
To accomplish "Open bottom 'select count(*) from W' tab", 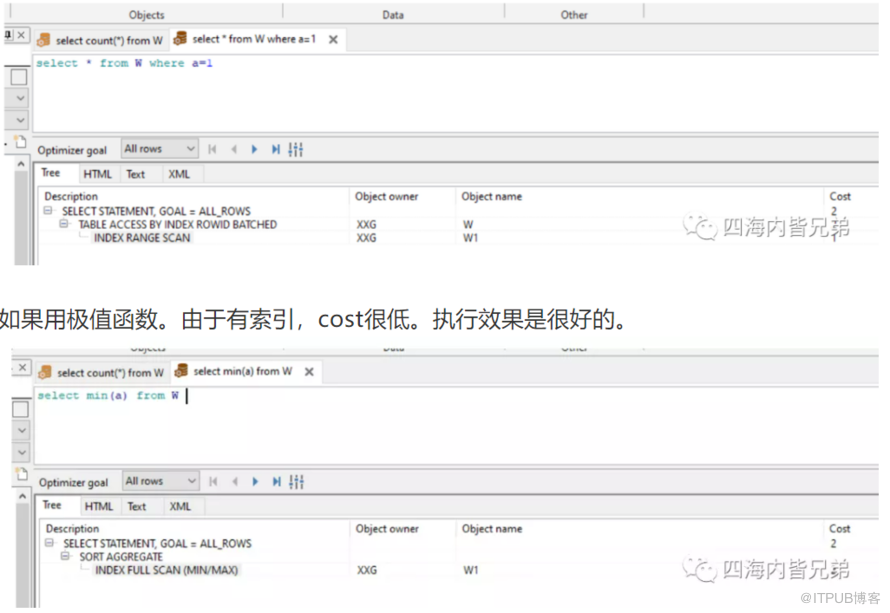I will point(102,373).
